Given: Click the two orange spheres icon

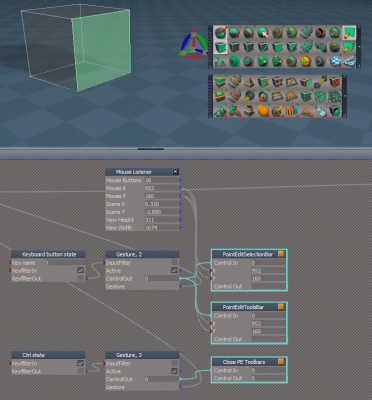Looking at the screenshot, I should [263, 111].
